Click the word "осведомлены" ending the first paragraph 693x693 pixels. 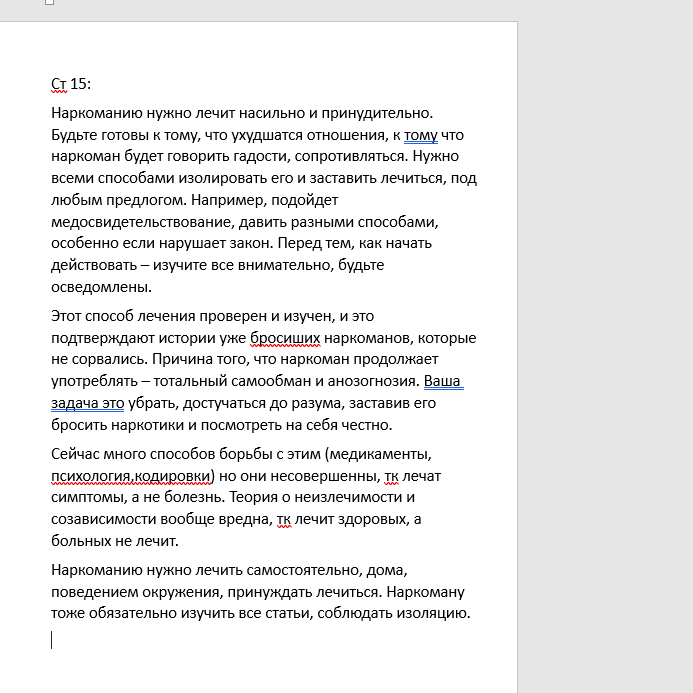(x=100, y=288)
